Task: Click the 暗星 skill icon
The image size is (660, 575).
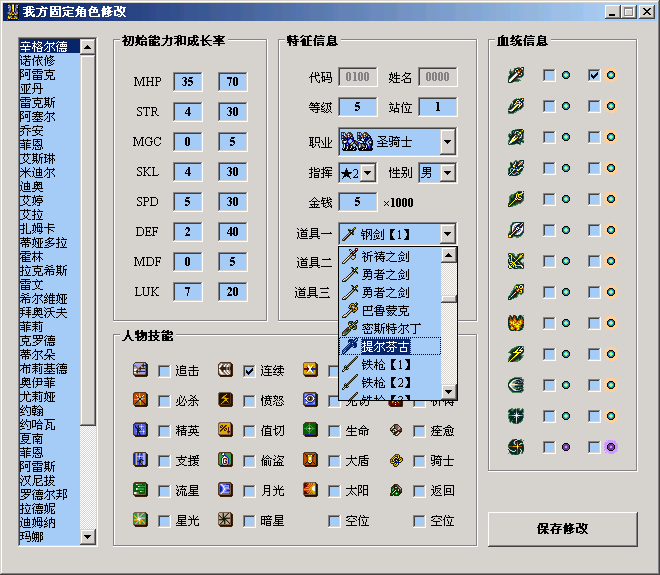Action: click(225, 519)
